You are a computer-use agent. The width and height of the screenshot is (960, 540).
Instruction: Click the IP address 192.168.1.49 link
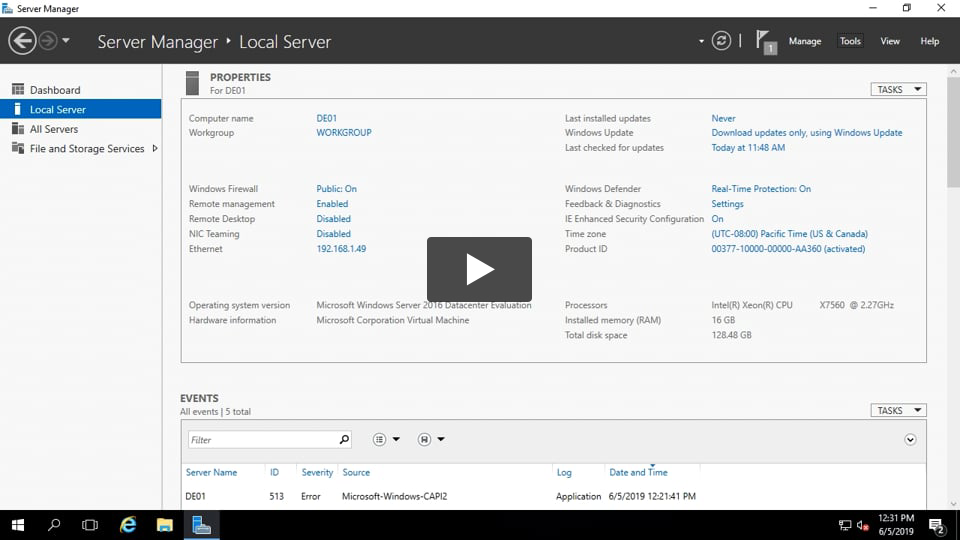tap(341, 249)
